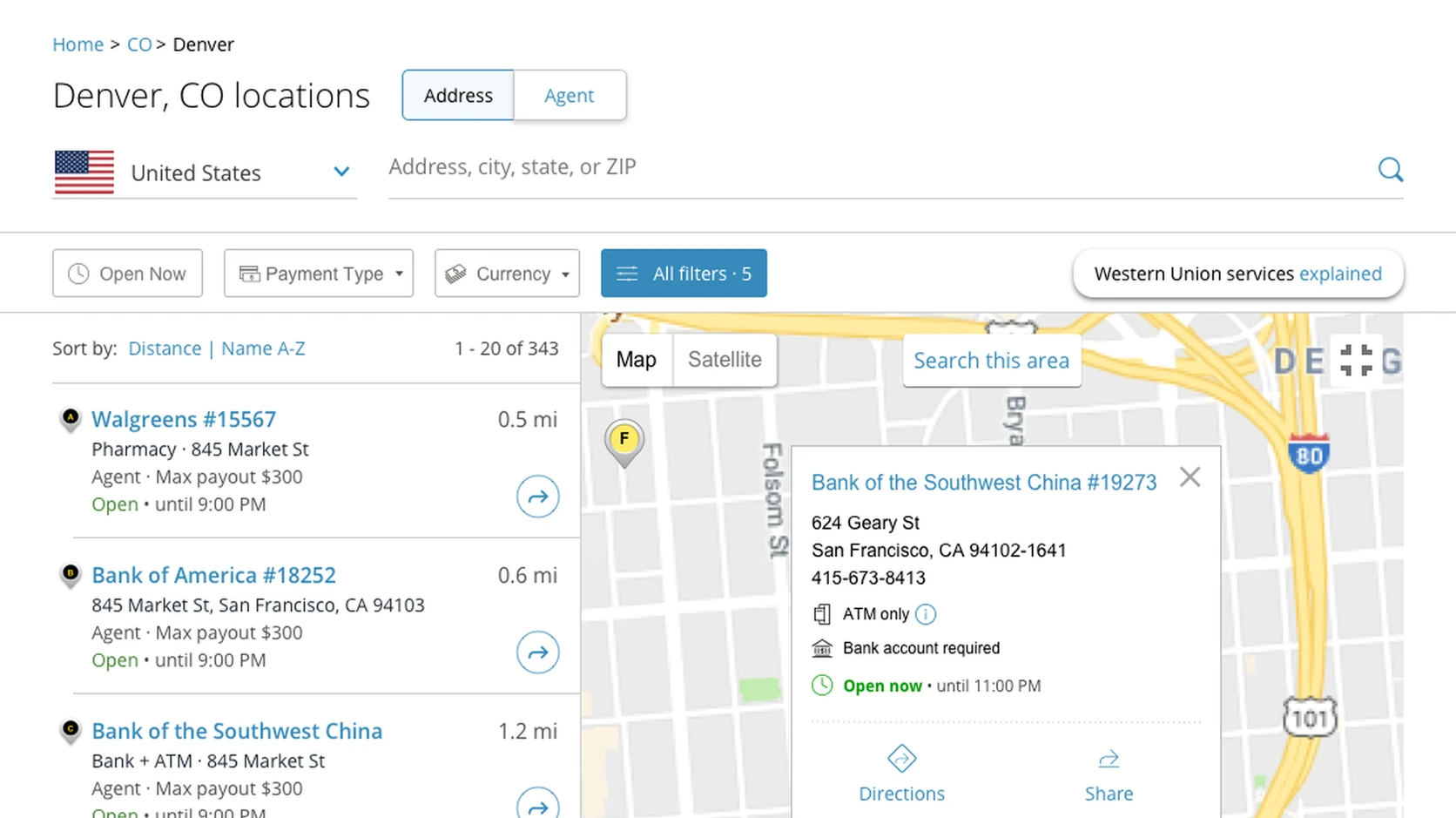Go to CO breadcrumb

[x=139, y=44]
